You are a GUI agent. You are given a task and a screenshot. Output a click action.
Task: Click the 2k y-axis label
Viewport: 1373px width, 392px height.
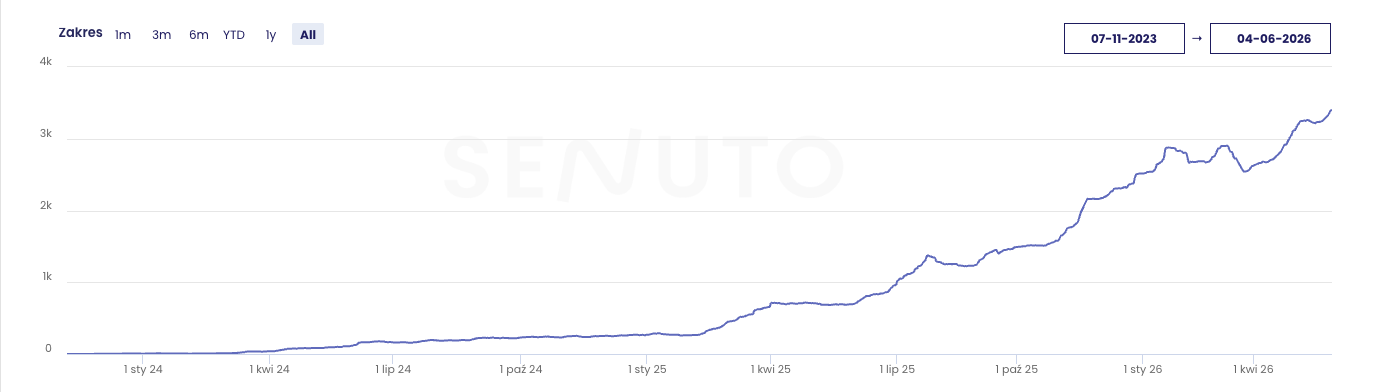(x=45, y=206)
